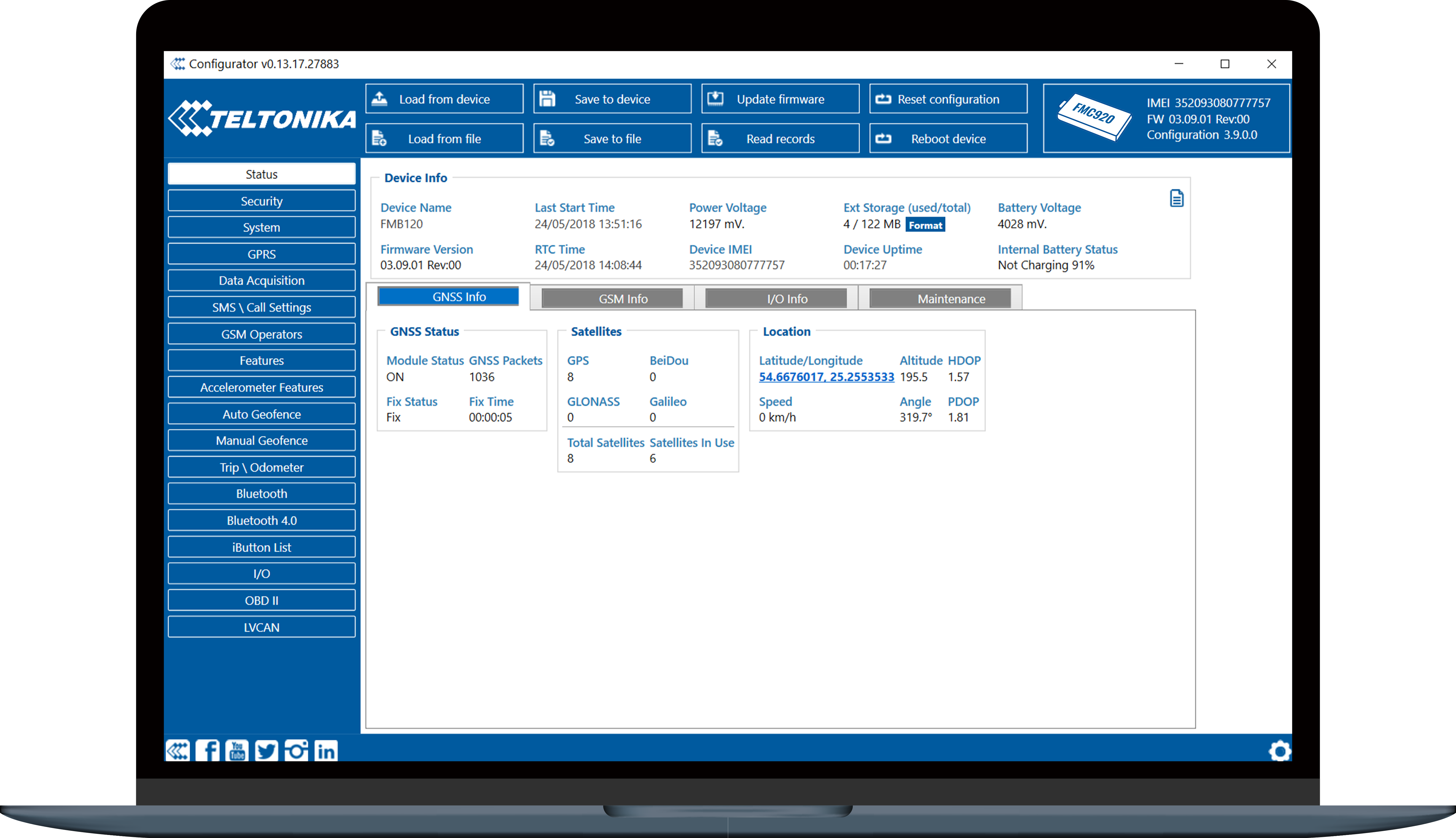The width and height of the screenshot is (1456, 838).
Task: Go to Accelerometer Features section
Action: [261, 387]
